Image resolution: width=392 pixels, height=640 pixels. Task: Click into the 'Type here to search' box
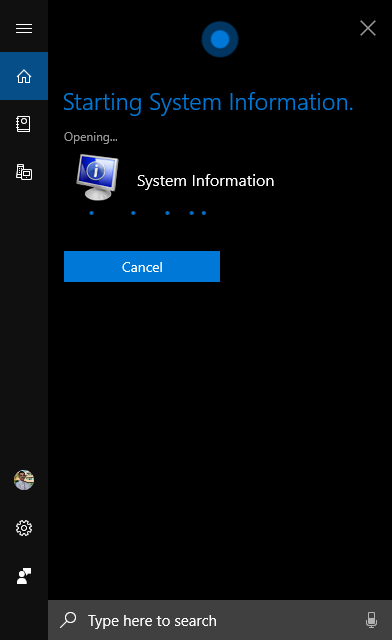tap(220, 620)
